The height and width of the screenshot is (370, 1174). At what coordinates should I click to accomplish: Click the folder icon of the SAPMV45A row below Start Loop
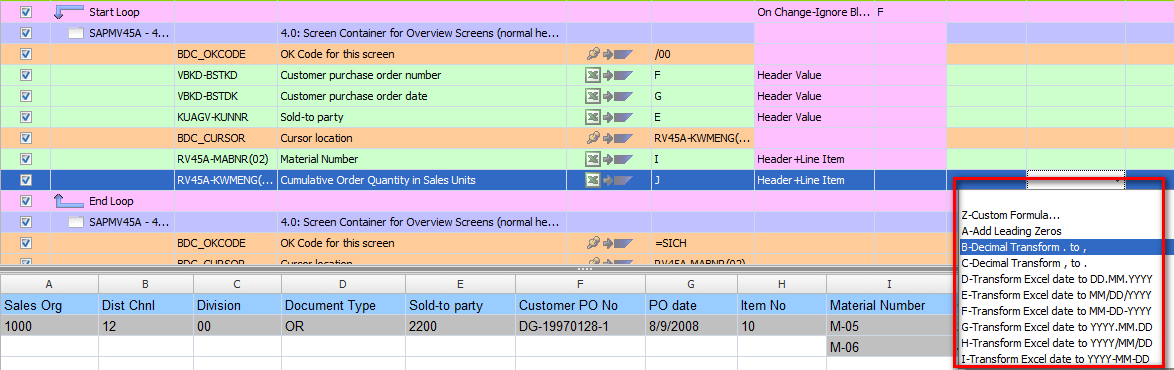(76, 33)
